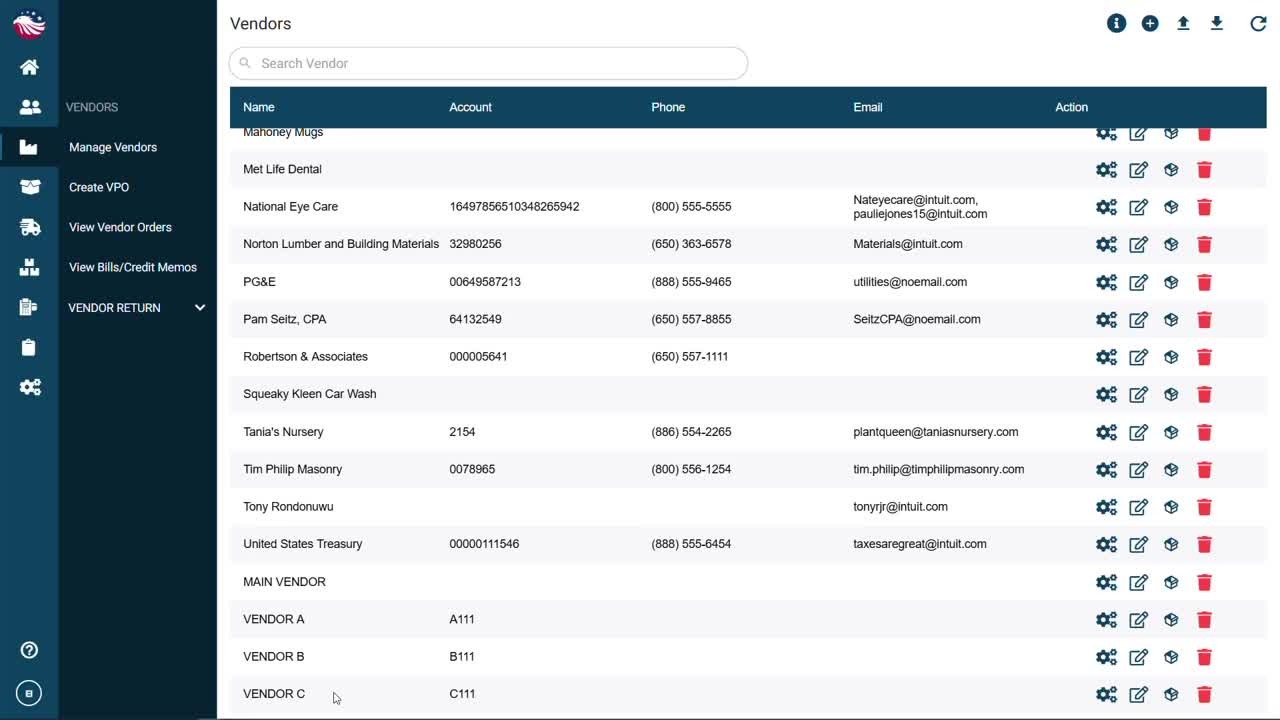Open the Home icon in the sidebar
Viewport: 1280px width, 720px height.
point(29,67)
